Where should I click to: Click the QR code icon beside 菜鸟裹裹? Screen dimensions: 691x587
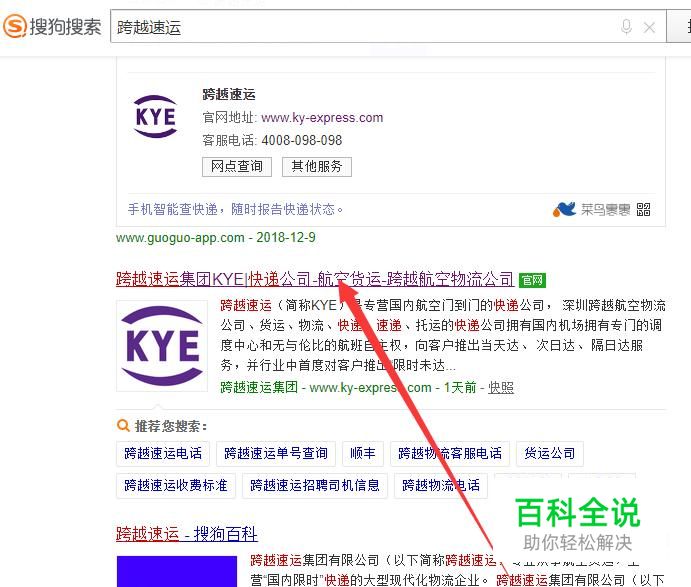(643, 209)
